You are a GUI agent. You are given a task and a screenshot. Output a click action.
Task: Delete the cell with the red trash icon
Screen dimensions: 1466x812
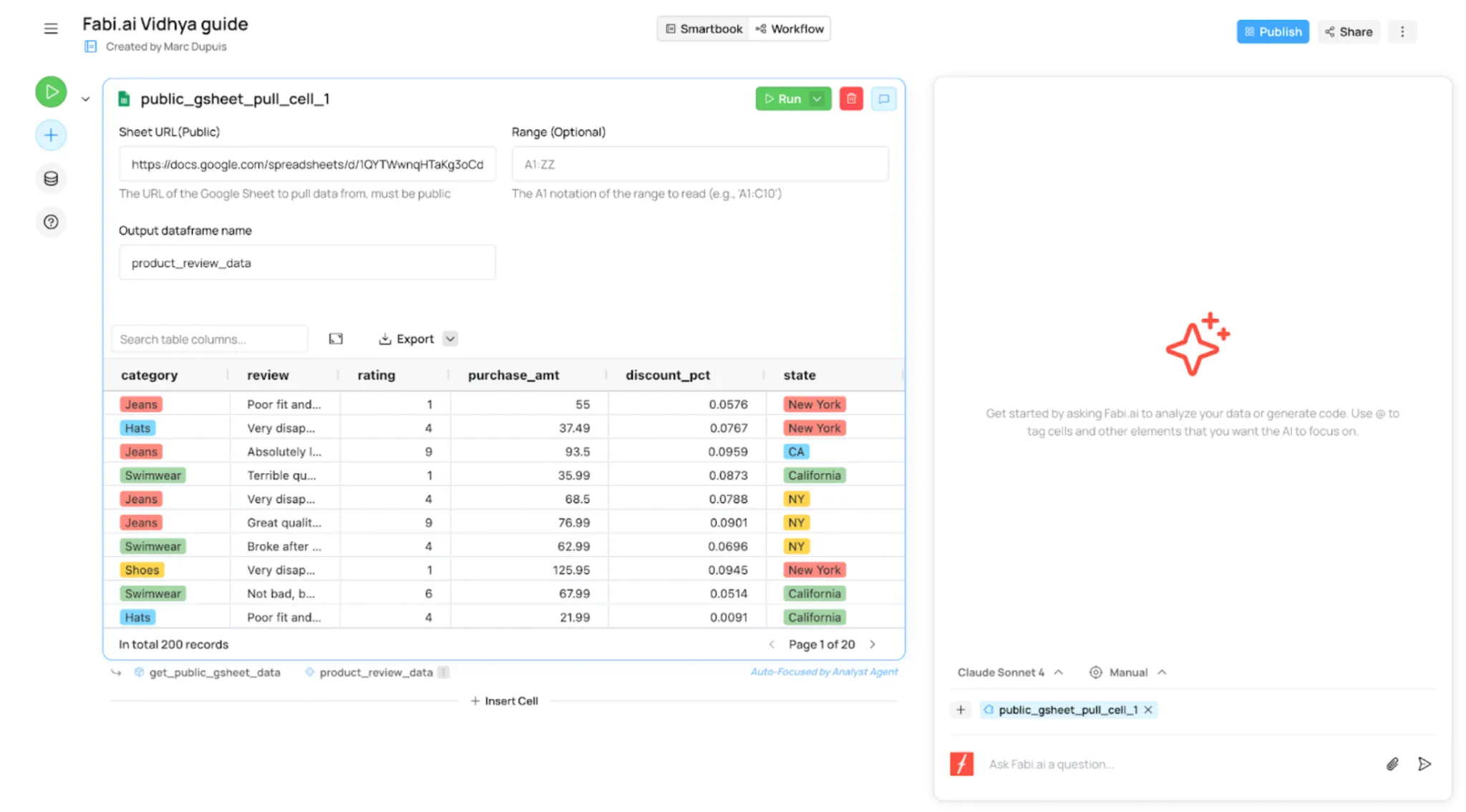pyautogui.click(x=851, y=99)
